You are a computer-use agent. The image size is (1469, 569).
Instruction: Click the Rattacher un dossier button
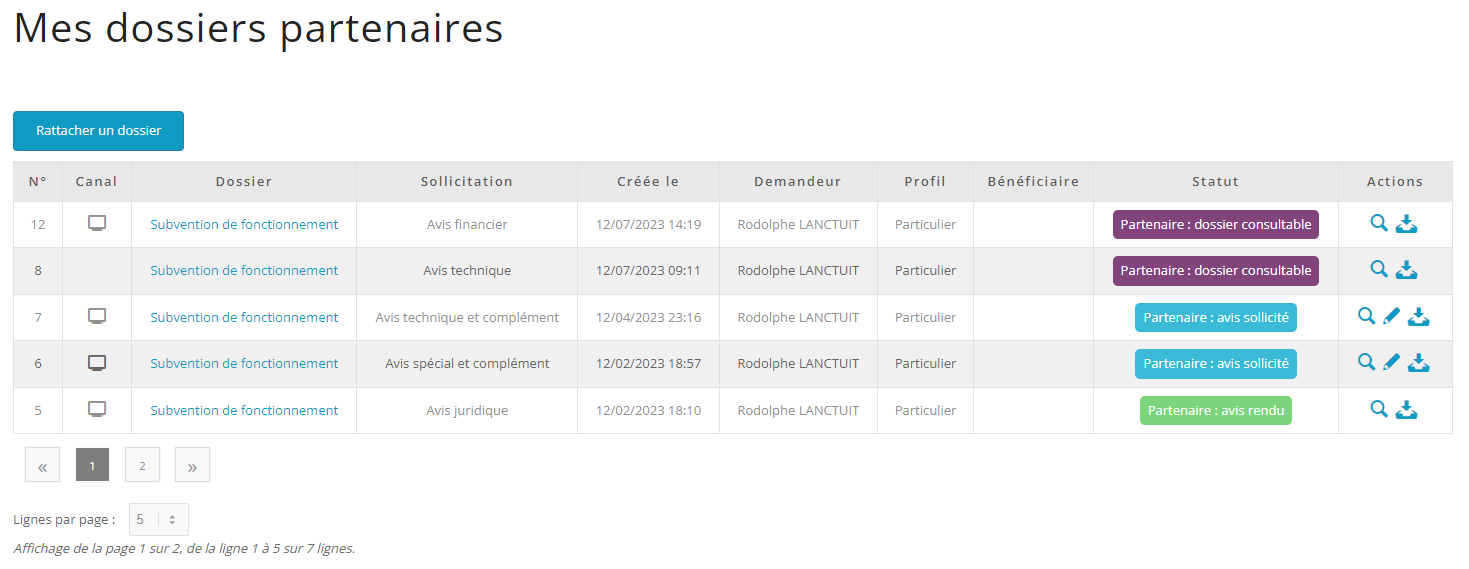click(98, 131)
